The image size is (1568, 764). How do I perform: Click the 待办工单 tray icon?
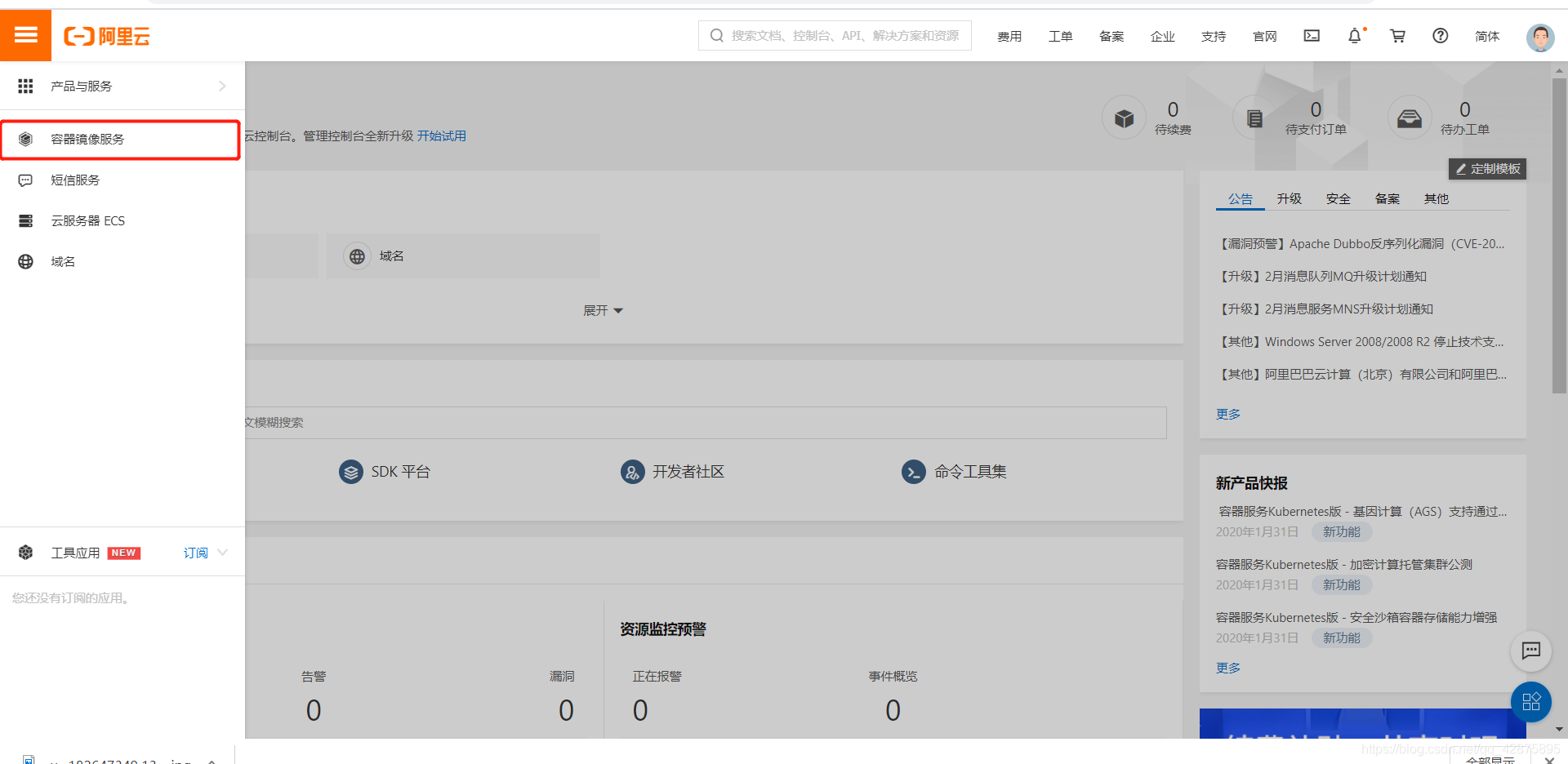pos(1410,118)
